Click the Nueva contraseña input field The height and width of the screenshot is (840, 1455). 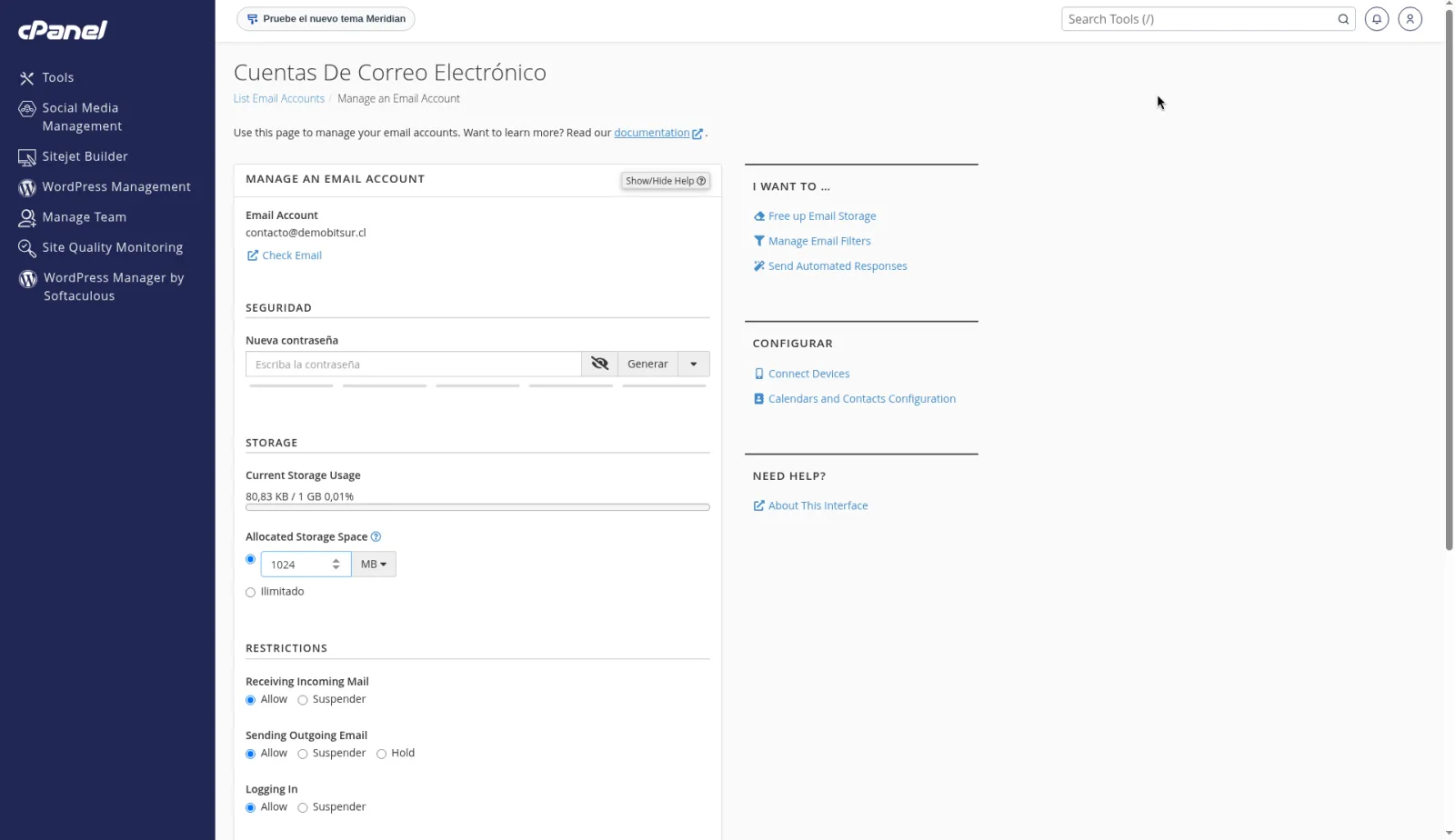coord(414,364)
